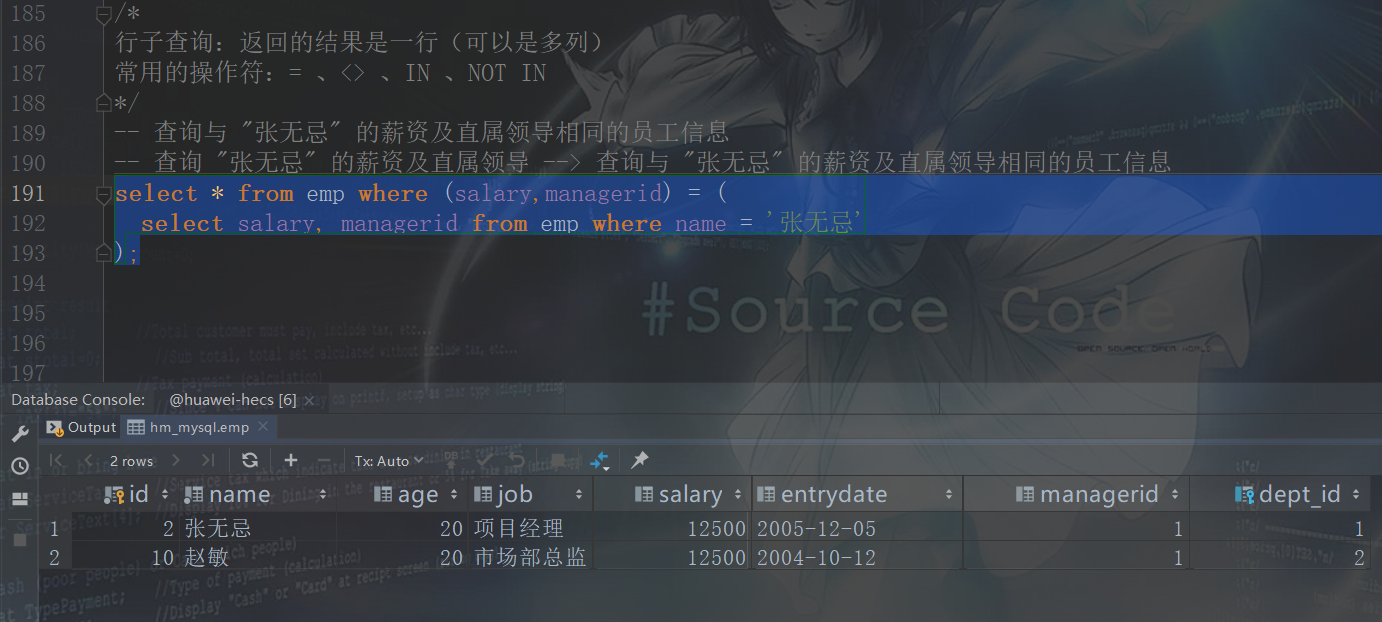Screen dimensions: 1382x622
Task: Collapse comment block at line 185
Action: tap(103, 13)
